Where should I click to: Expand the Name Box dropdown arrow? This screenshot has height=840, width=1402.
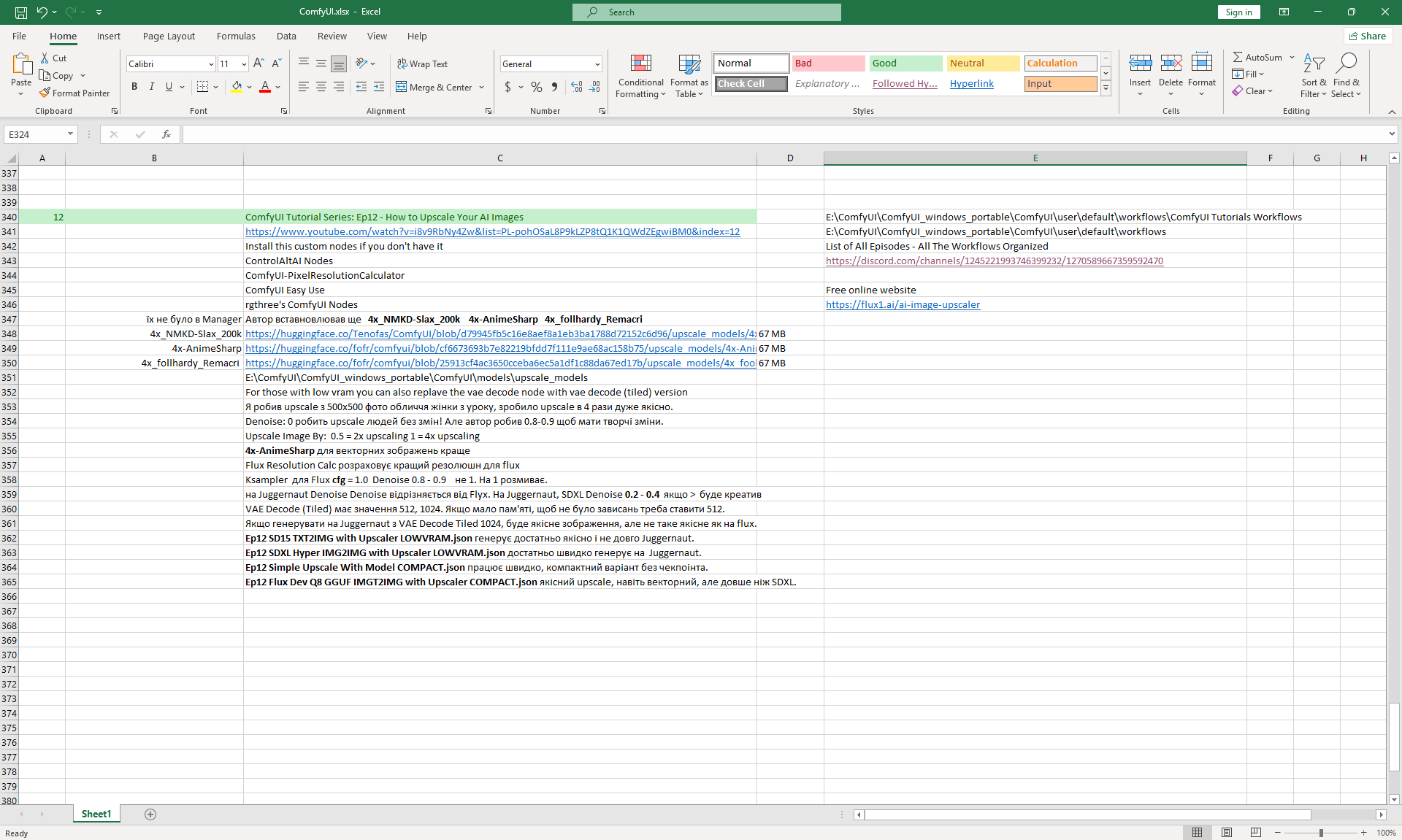click(70, 134)
